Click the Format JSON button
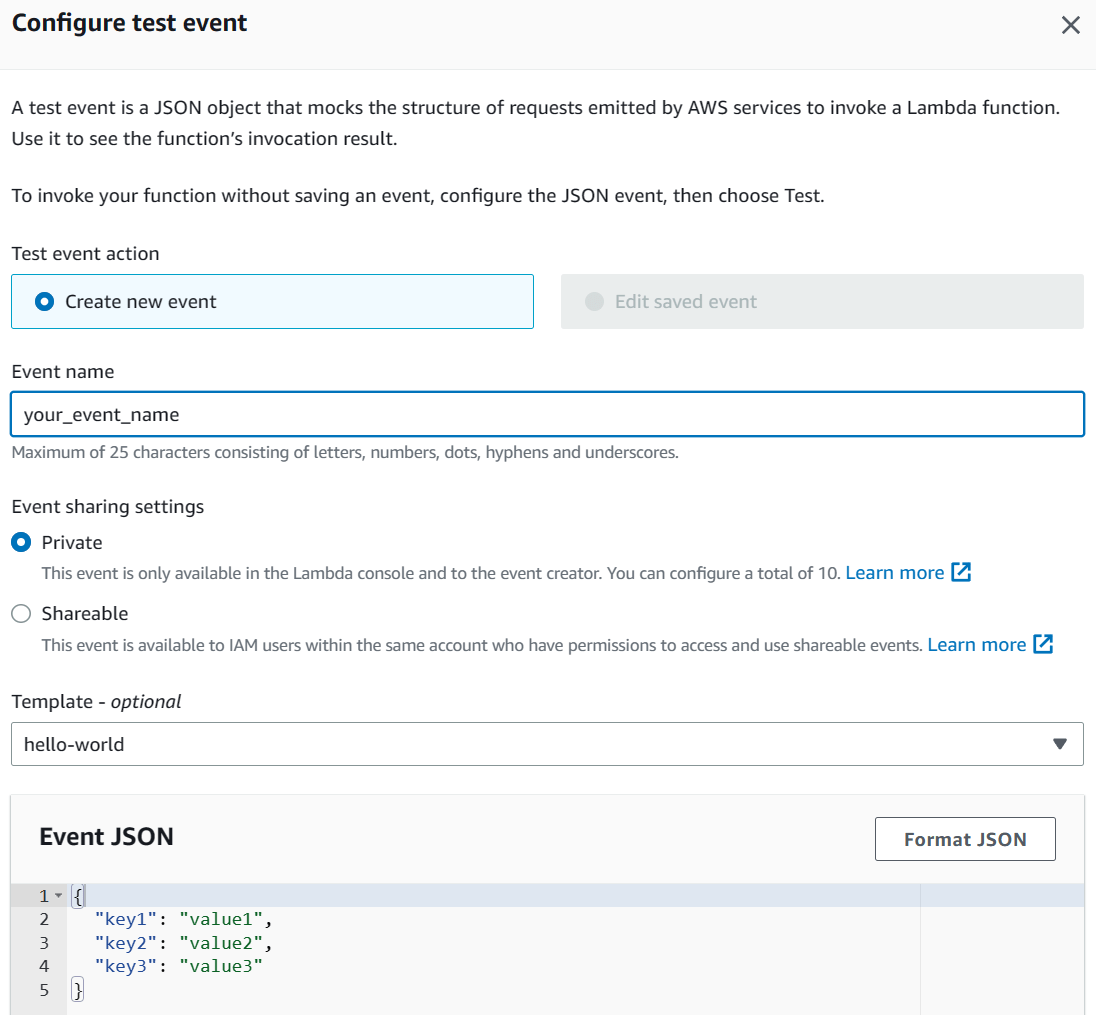The width and height of the screenshot is (1096, 1015). (x=964, y=839)
